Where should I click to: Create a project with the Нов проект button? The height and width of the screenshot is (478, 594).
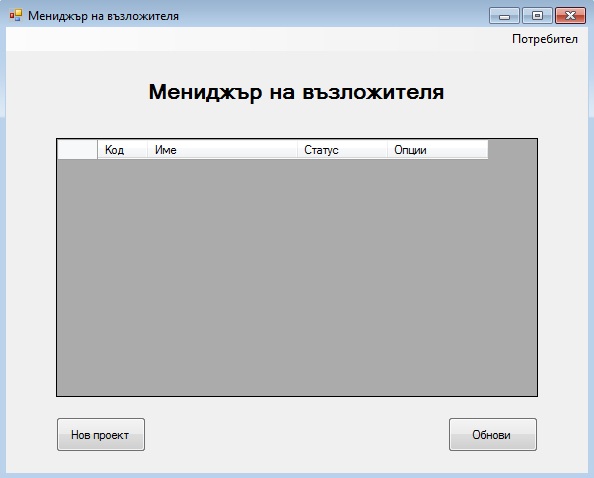[x=101, y=434]
